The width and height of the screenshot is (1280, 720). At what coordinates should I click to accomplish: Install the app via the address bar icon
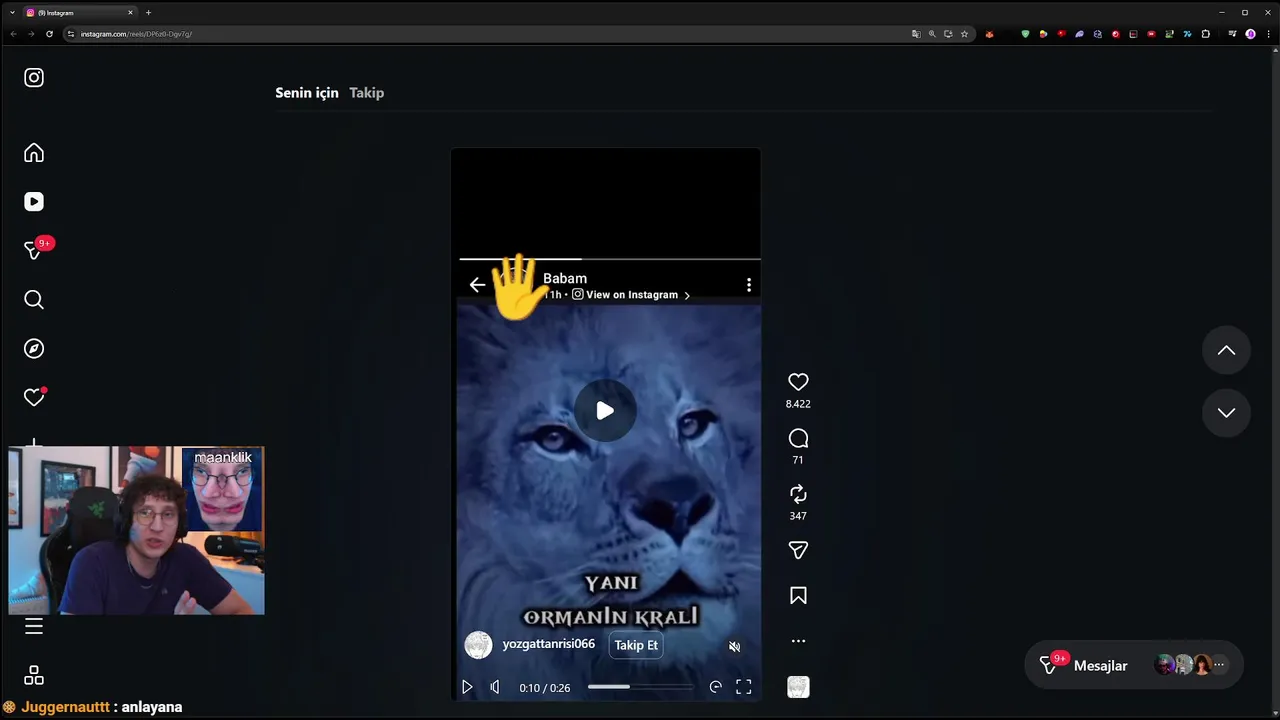[x=948, y=34]
